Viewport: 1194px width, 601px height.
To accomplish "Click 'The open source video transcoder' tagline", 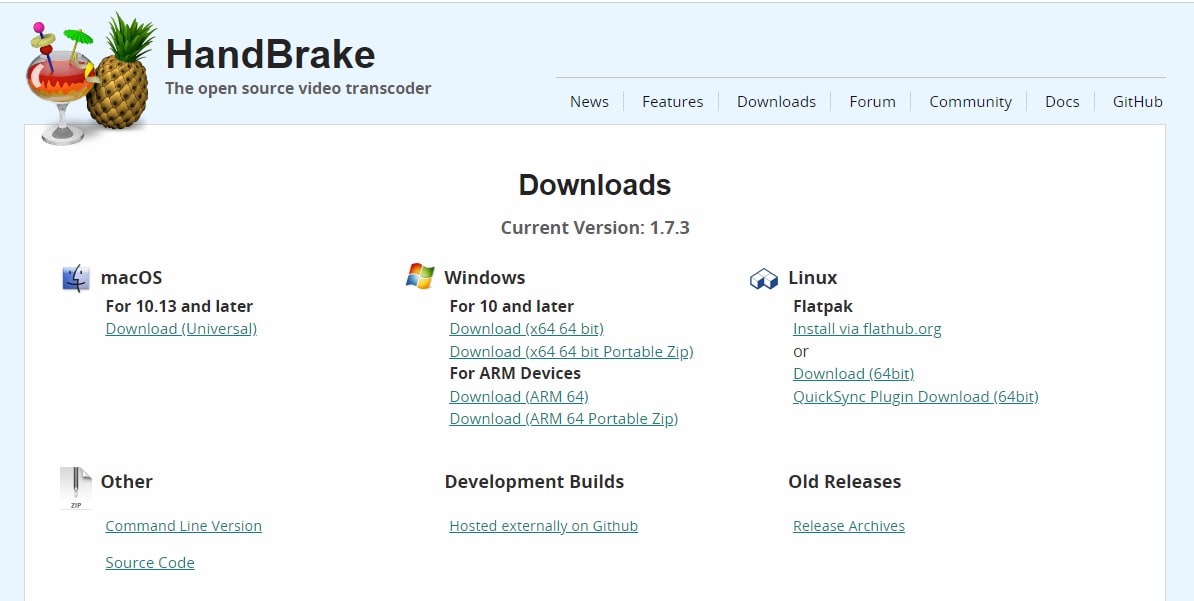I will click(x=298, y=88).
